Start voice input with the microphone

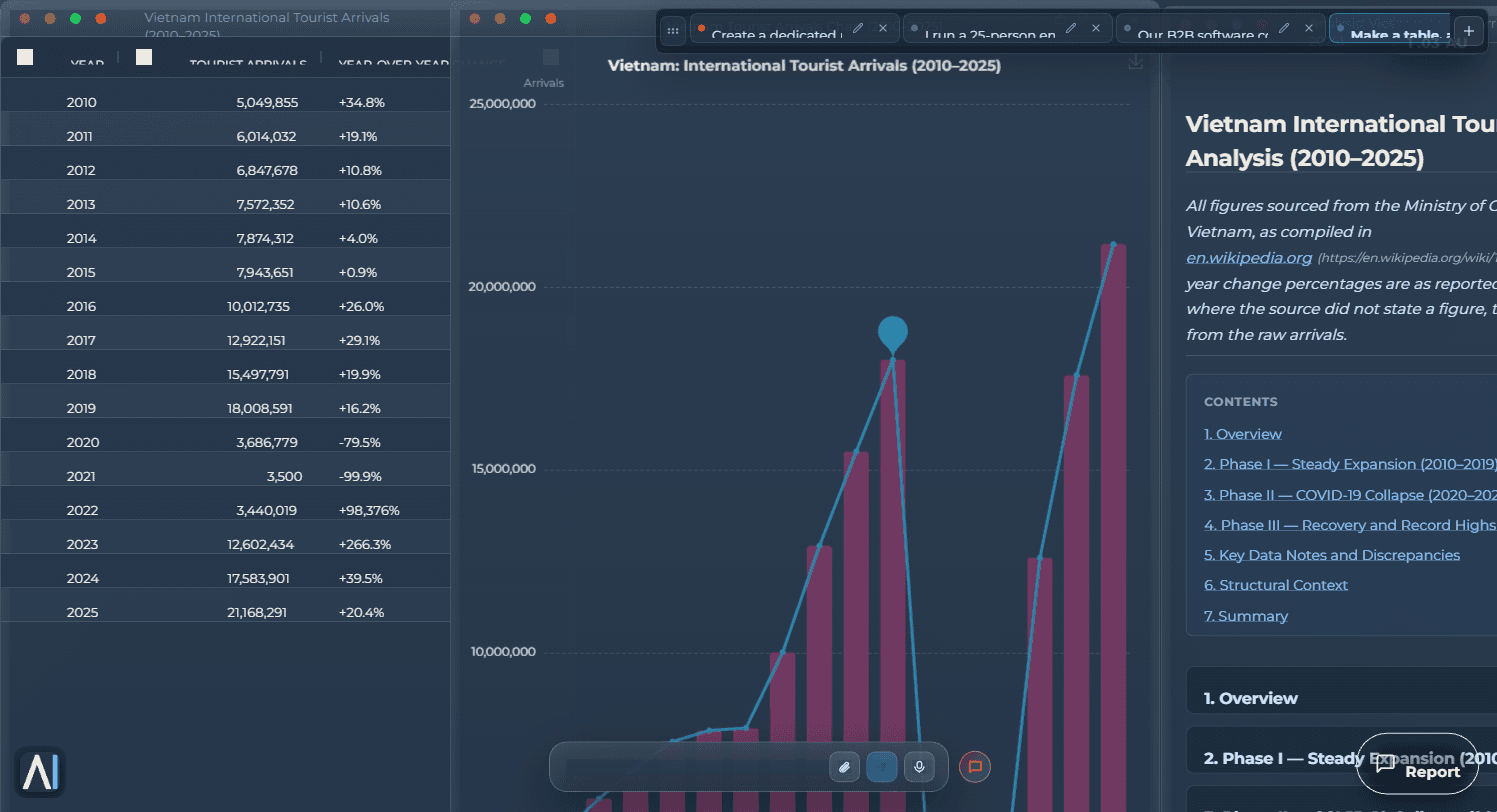coord(919,767)
